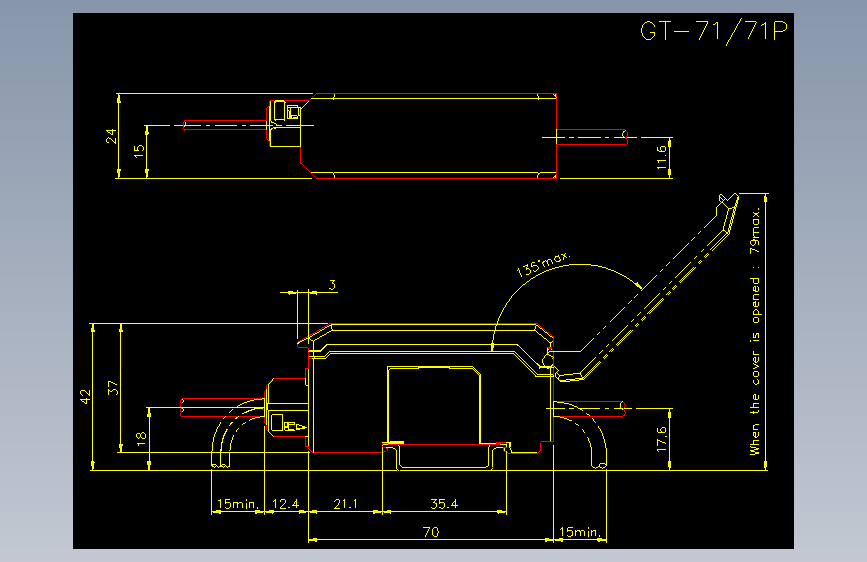The width and height of the screenshot is (867, 562).
Task: Click the 'When the cover is opened : 79max.' note
Action: [755, 331]
